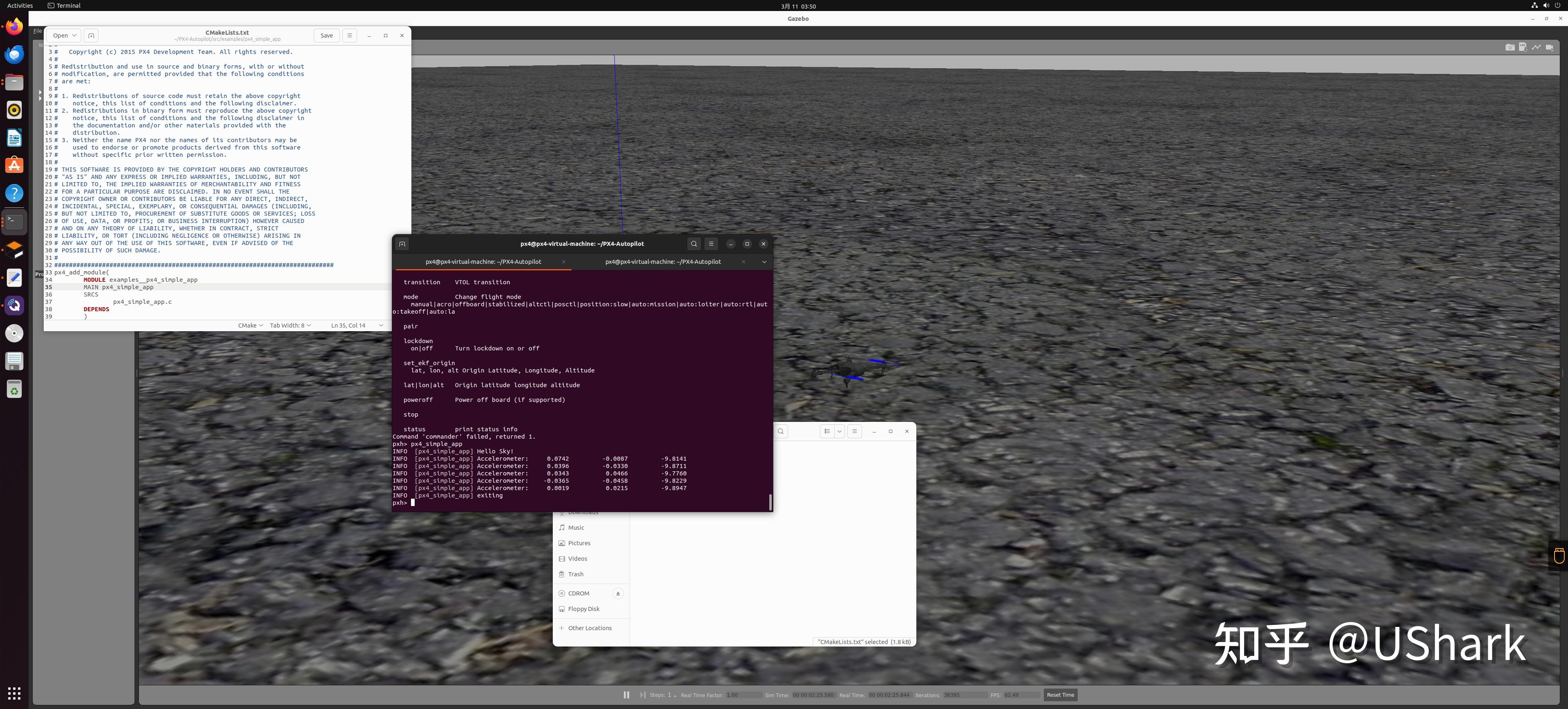
Task: Open terminal search magnifier
Action: [694, 243]
